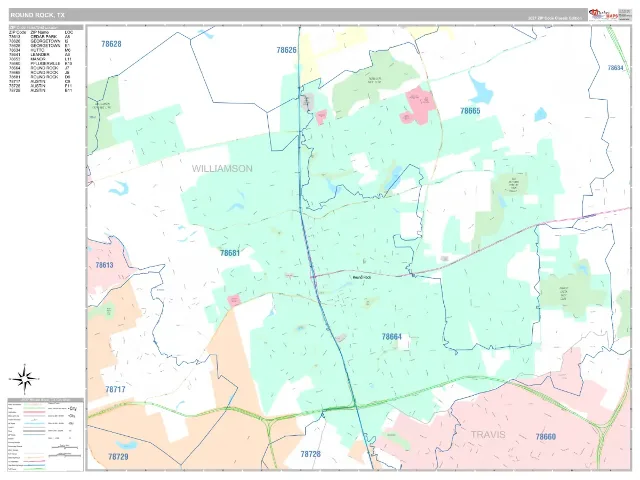Click the WILLIAMSON county label
This screenshot has width=640, height=480.
tap(222, 169)
